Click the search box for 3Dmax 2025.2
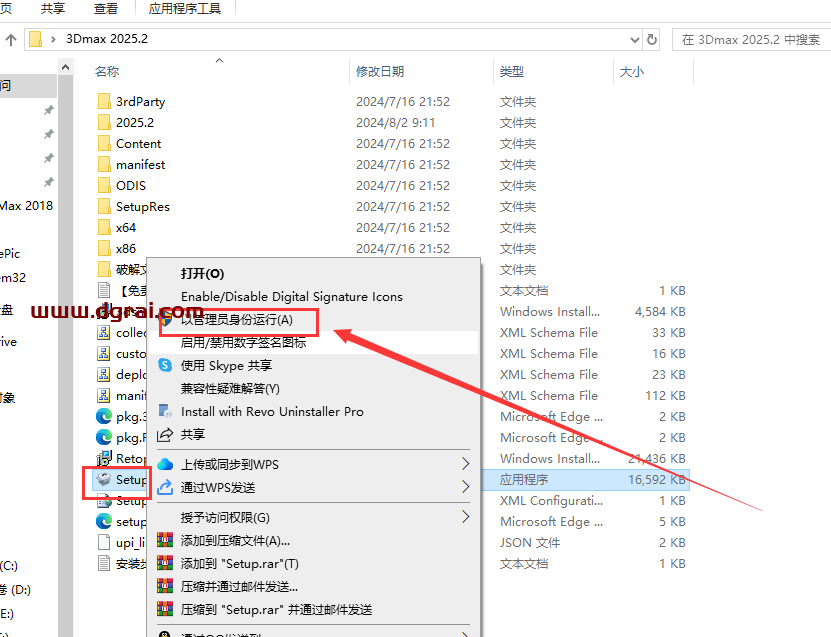Screen dimensions: 831x637 [x=752, y=40]
